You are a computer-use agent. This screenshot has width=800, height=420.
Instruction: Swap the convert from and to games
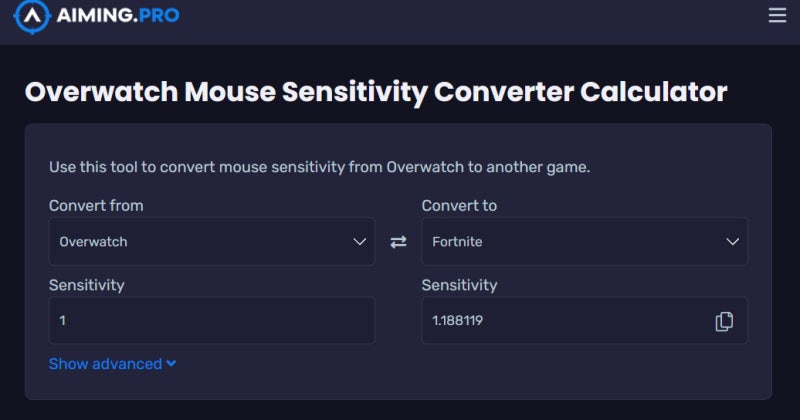point(398,242)
